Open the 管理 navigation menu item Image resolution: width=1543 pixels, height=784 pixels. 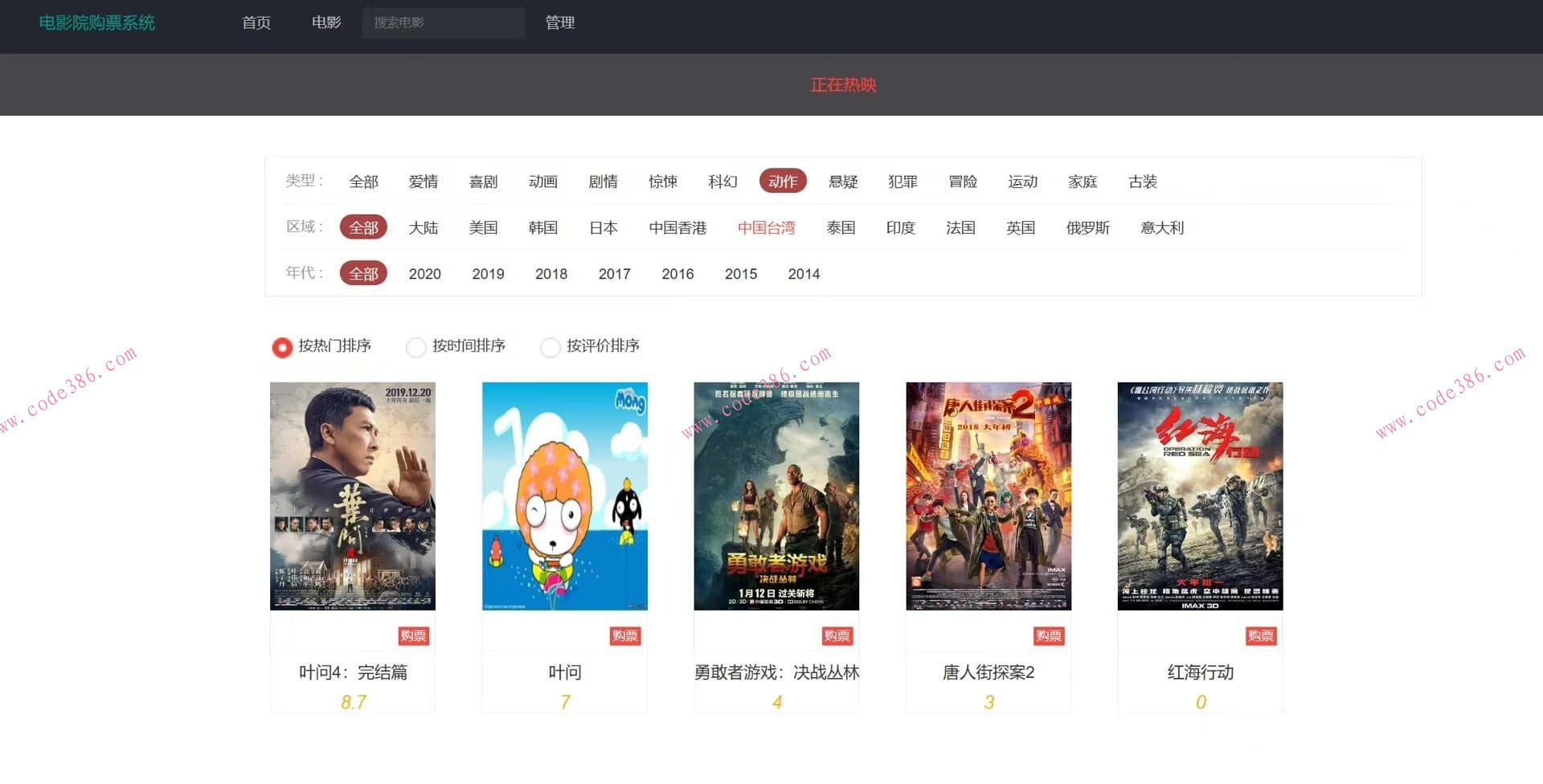coord(559,22)
